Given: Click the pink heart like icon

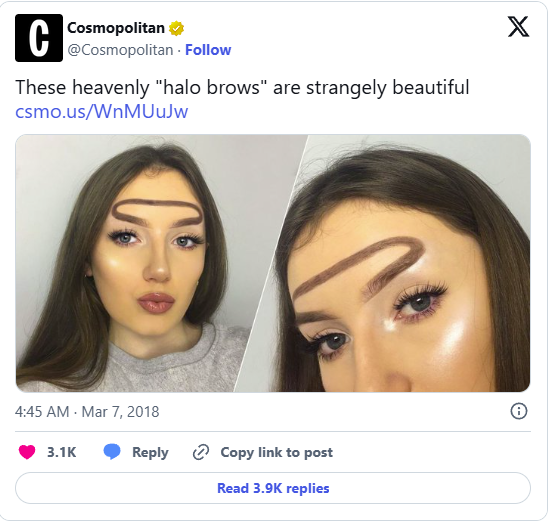Looking at the screenshot, I should 27,452.
